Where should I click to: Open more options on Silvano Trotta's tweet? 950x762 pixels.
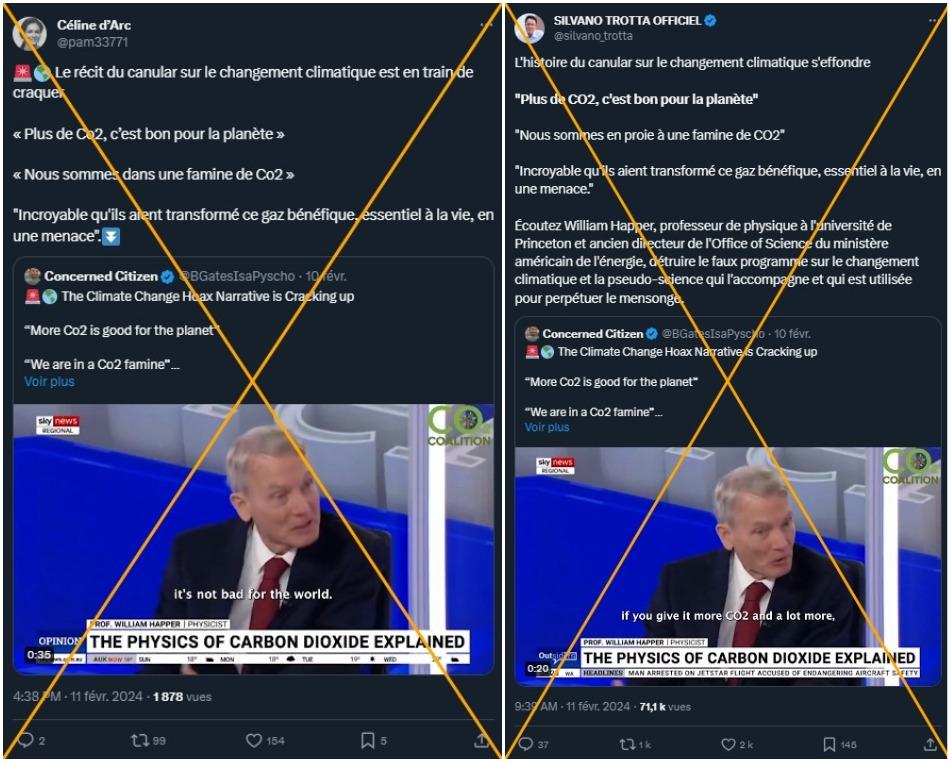[x=935, y=21]
